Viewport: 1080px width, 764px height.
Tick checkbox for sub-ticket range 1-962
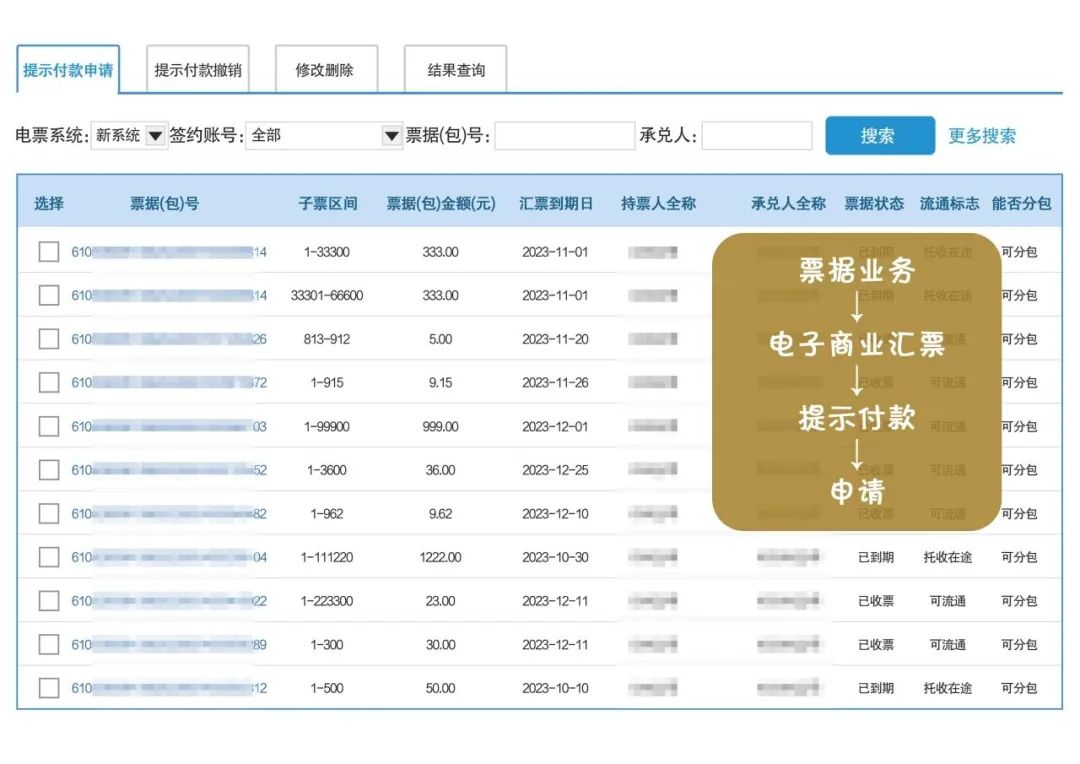(49, 513)
